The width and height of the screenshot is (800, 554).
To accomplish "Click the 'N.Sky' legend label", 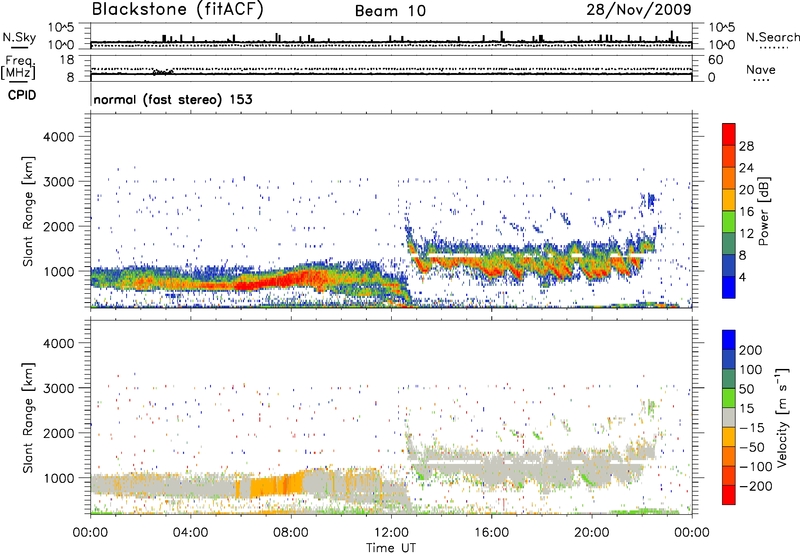I will click(x=19, y=37).
